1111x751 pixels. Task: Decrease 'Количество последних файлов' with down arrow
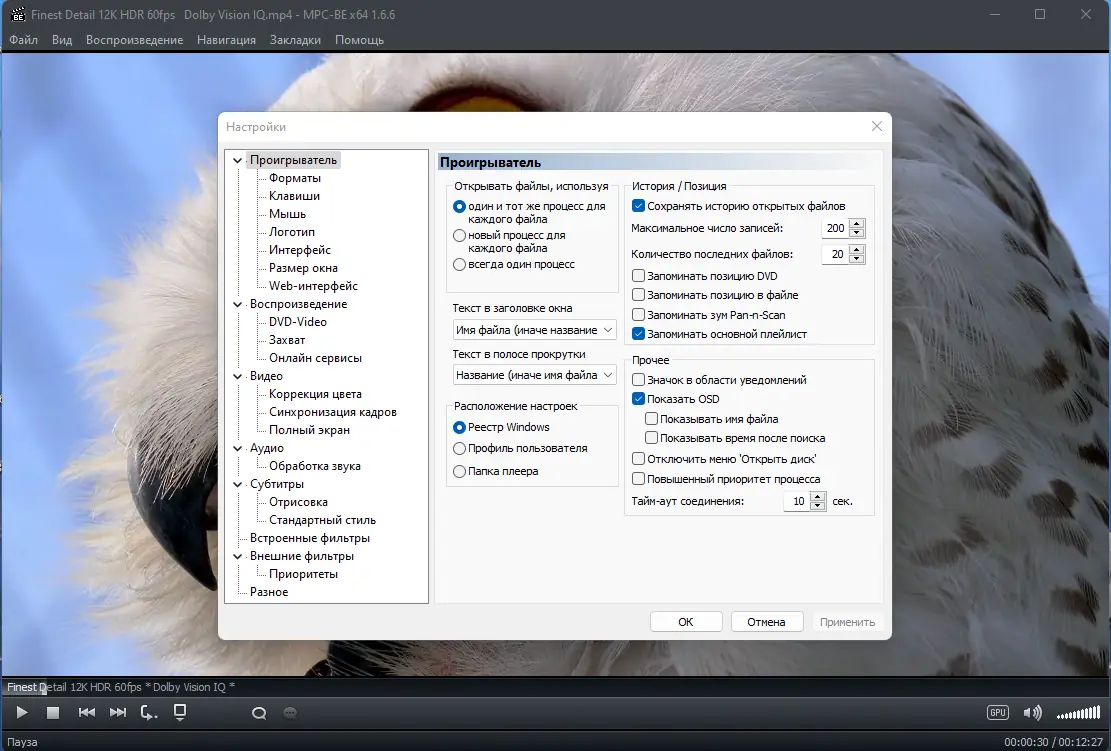(x=857, y=259)
